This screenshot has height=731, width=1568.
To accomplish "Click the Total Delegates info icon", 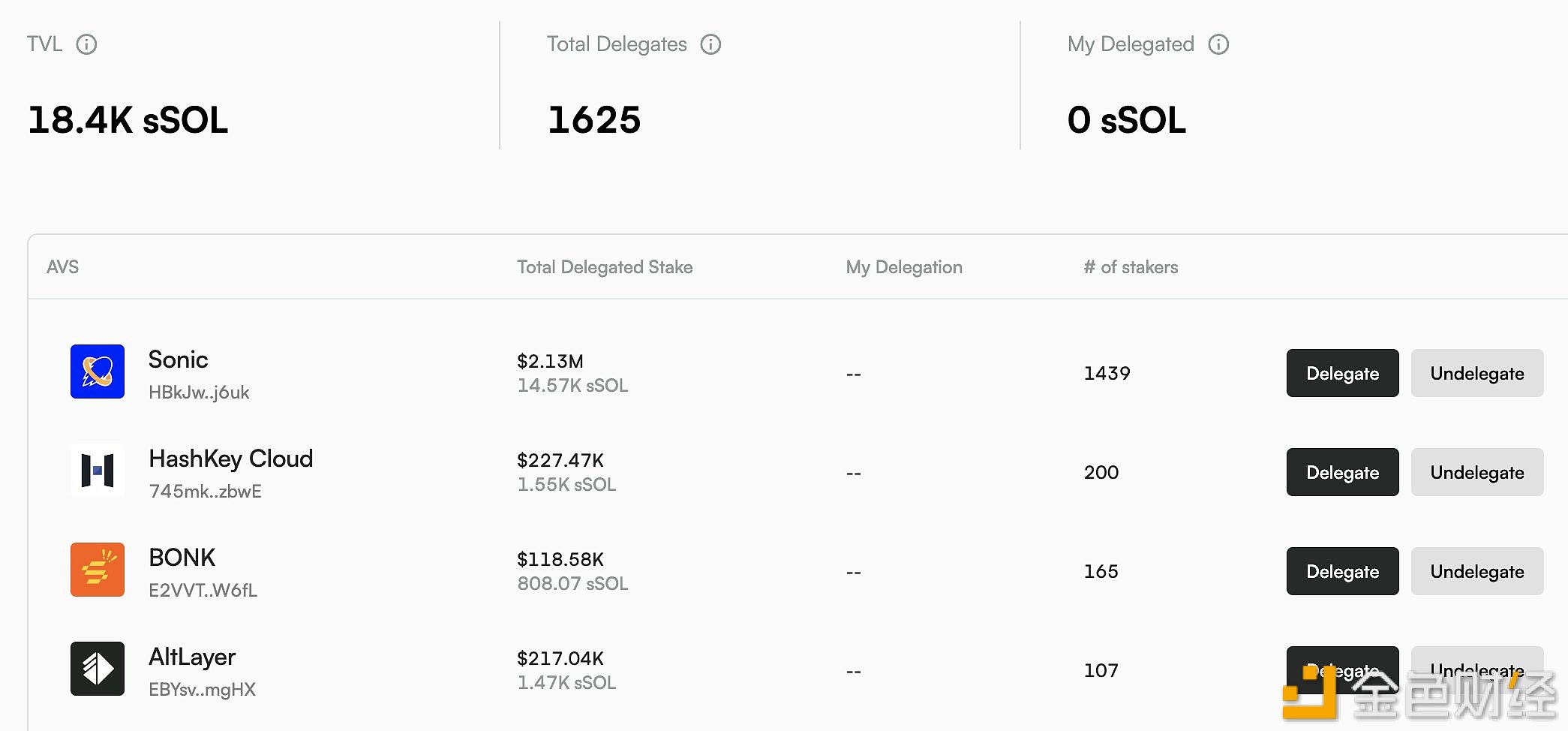I will [710, 45].
